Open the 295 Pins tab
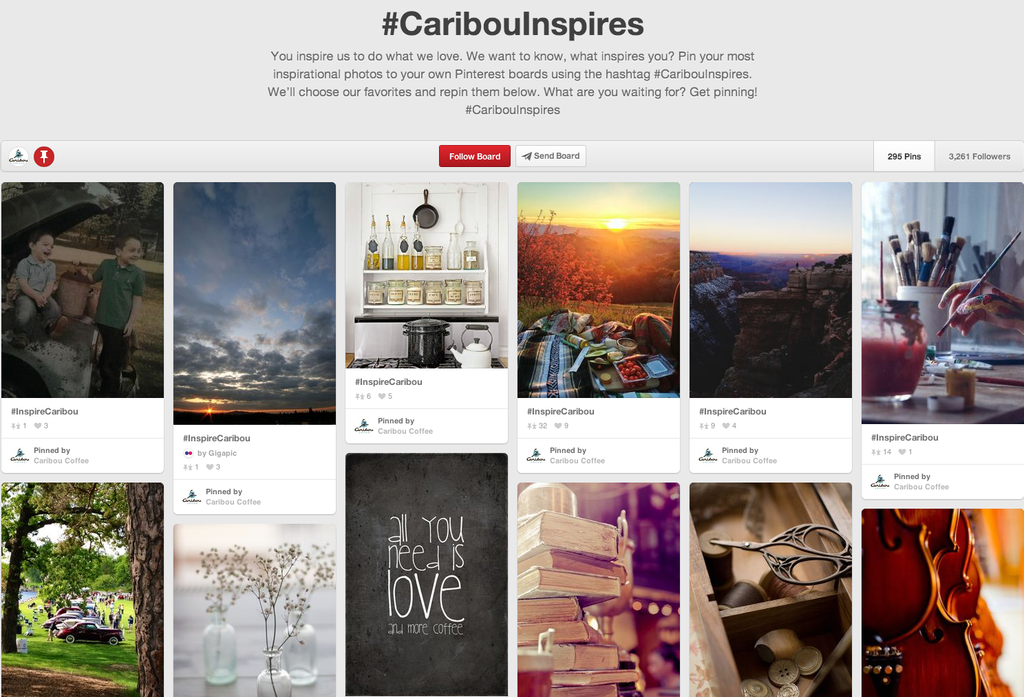The width and height of the screenshot is (1024, 697). 904,157
